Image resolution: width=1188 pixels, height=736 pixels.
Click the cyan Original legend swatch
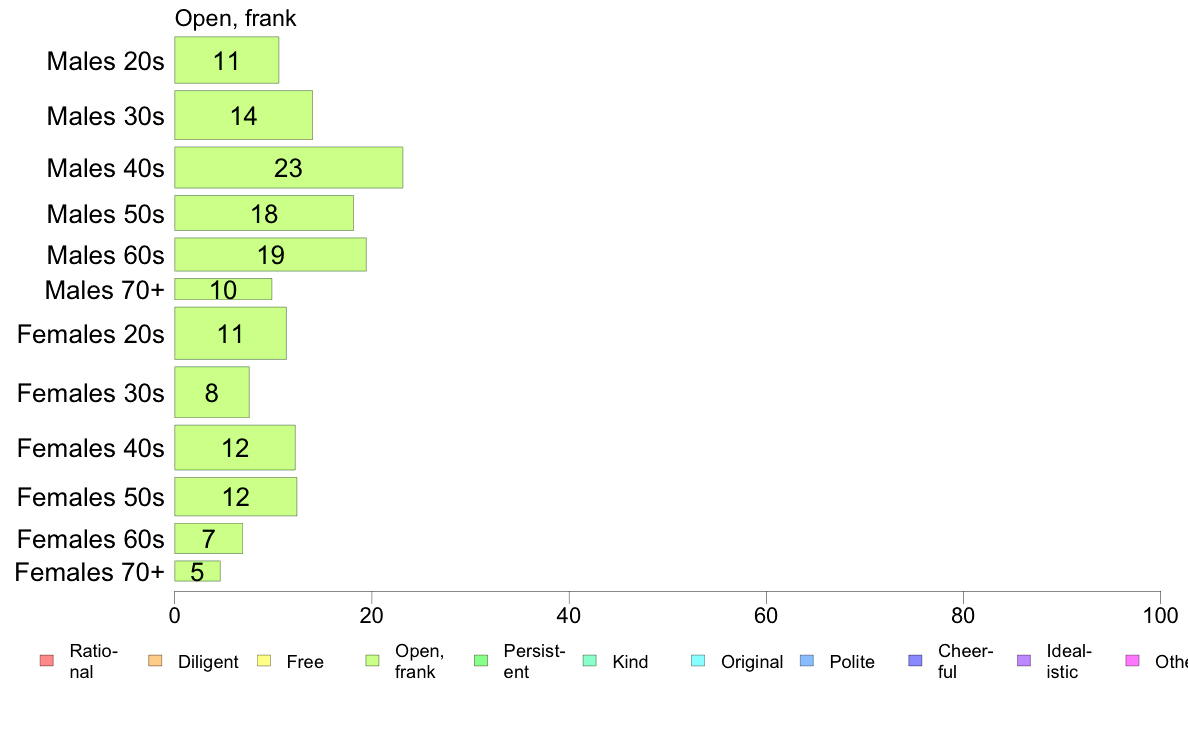coord(699,661)
